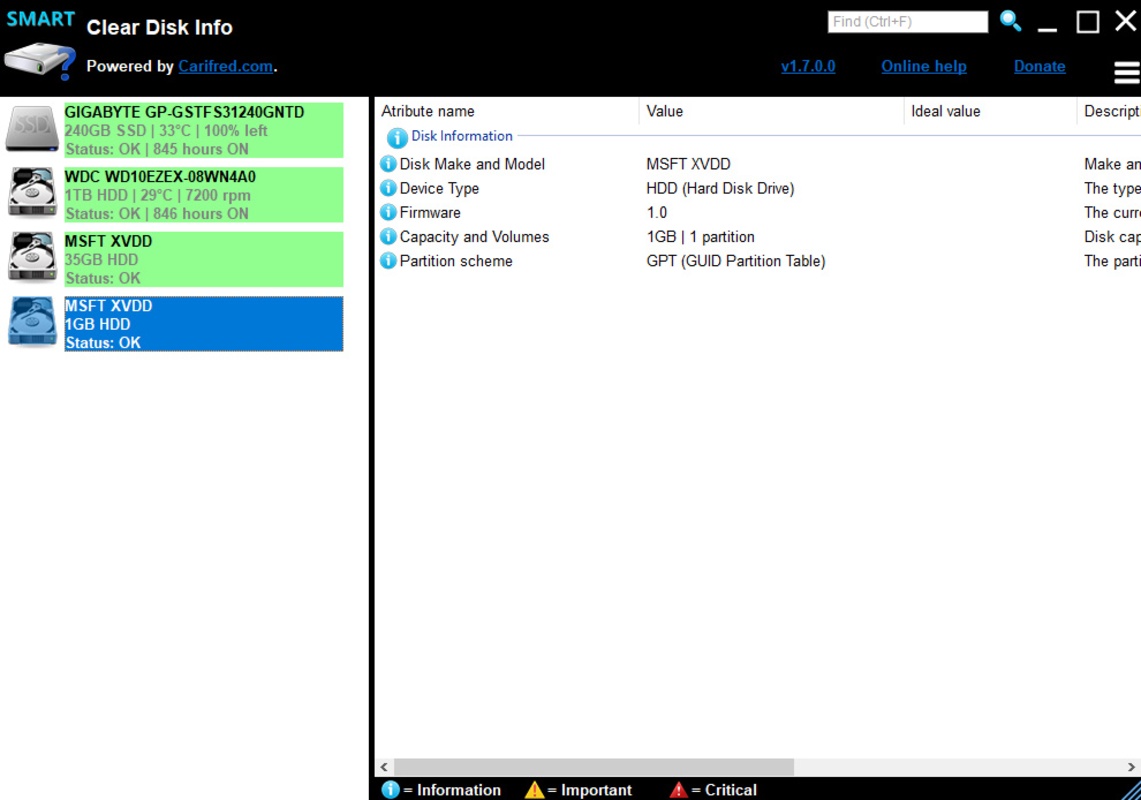Open the hamburger menu icon
The width and height of the screenshot is (1141, 800).
tap(1127, 72)
